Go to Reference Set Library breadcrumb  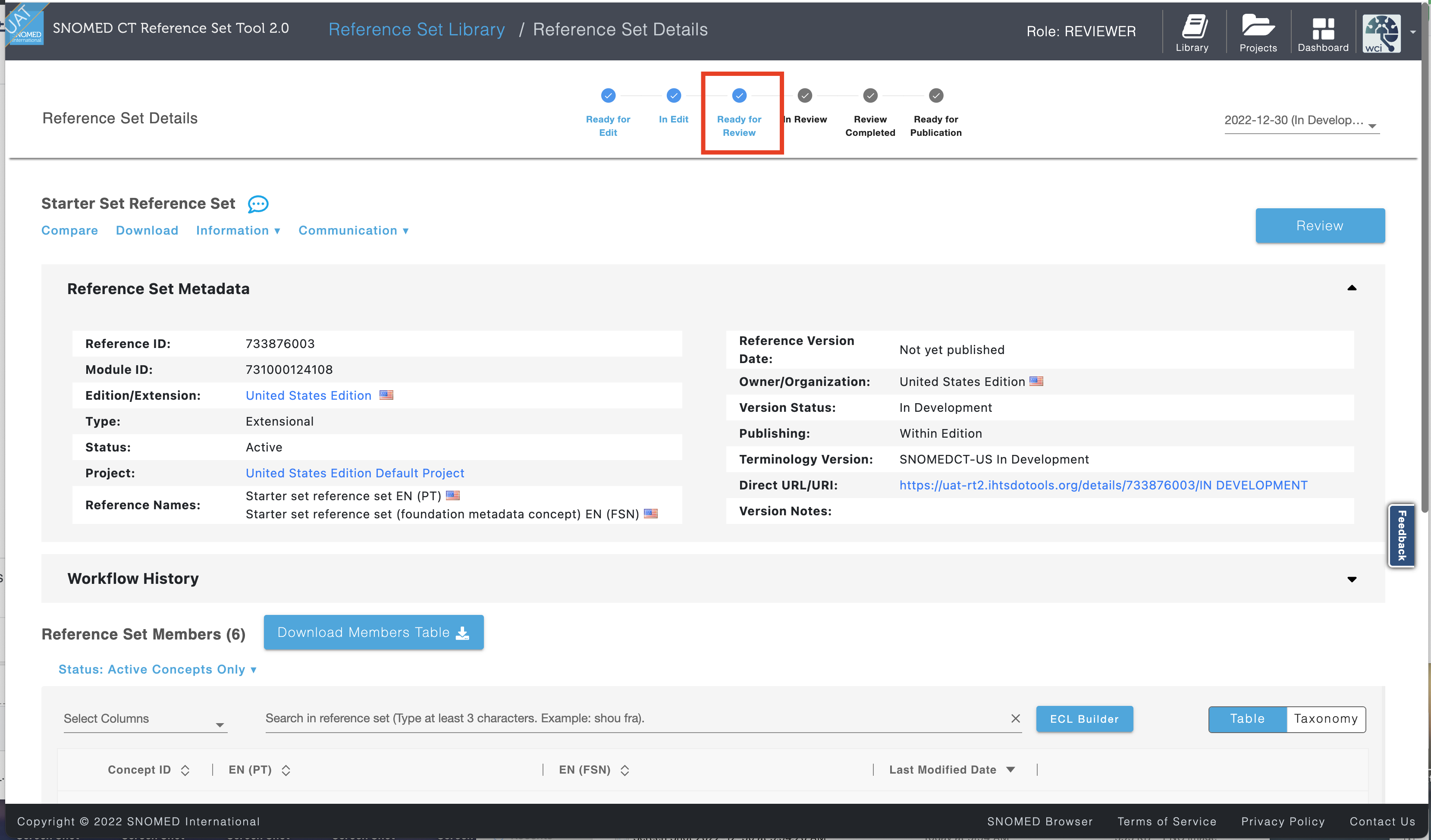pos(416,29)
